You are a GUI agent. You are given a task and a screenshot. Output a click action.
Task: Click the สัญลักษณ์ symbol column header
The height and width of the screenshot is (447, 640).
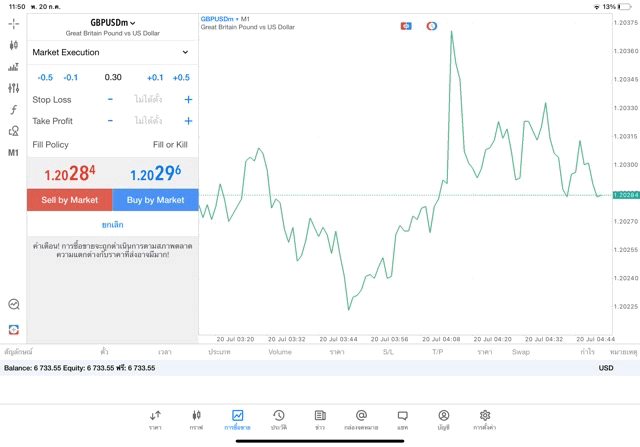pos(18,352)
